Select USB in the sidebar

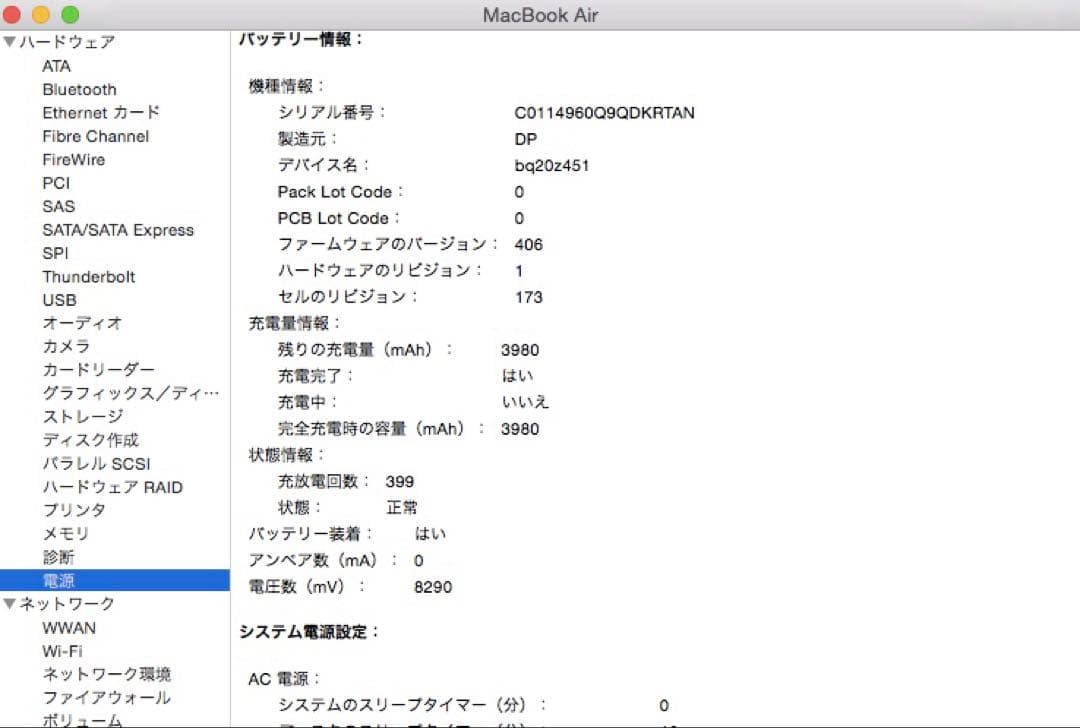coord(59,300)
